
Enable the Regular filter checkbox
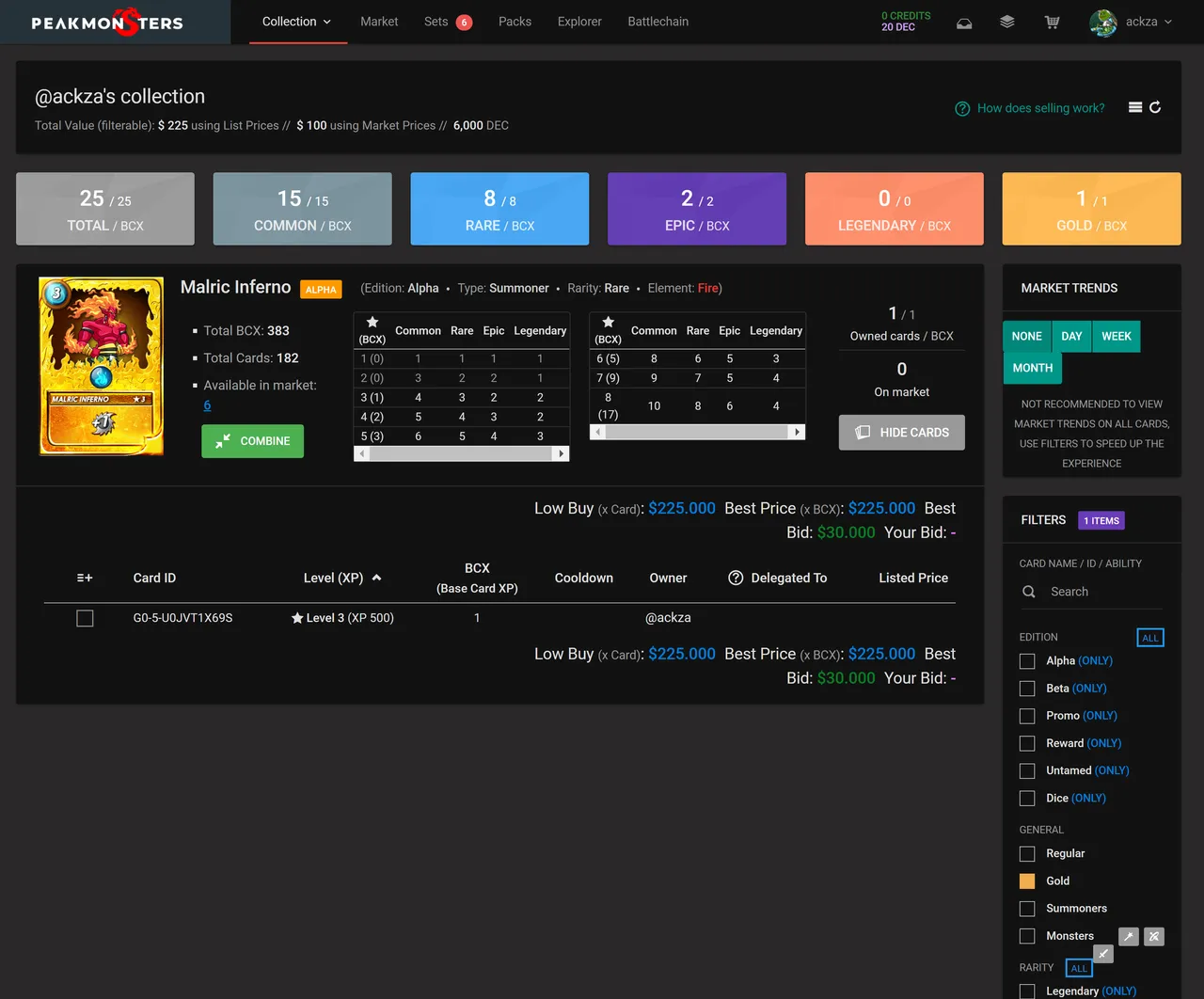point(1027,854)
